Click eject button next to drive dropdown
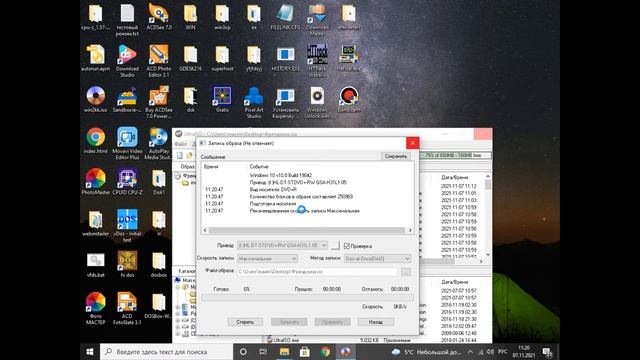Screen dimensions: 640x360 (x=335, y=245)
